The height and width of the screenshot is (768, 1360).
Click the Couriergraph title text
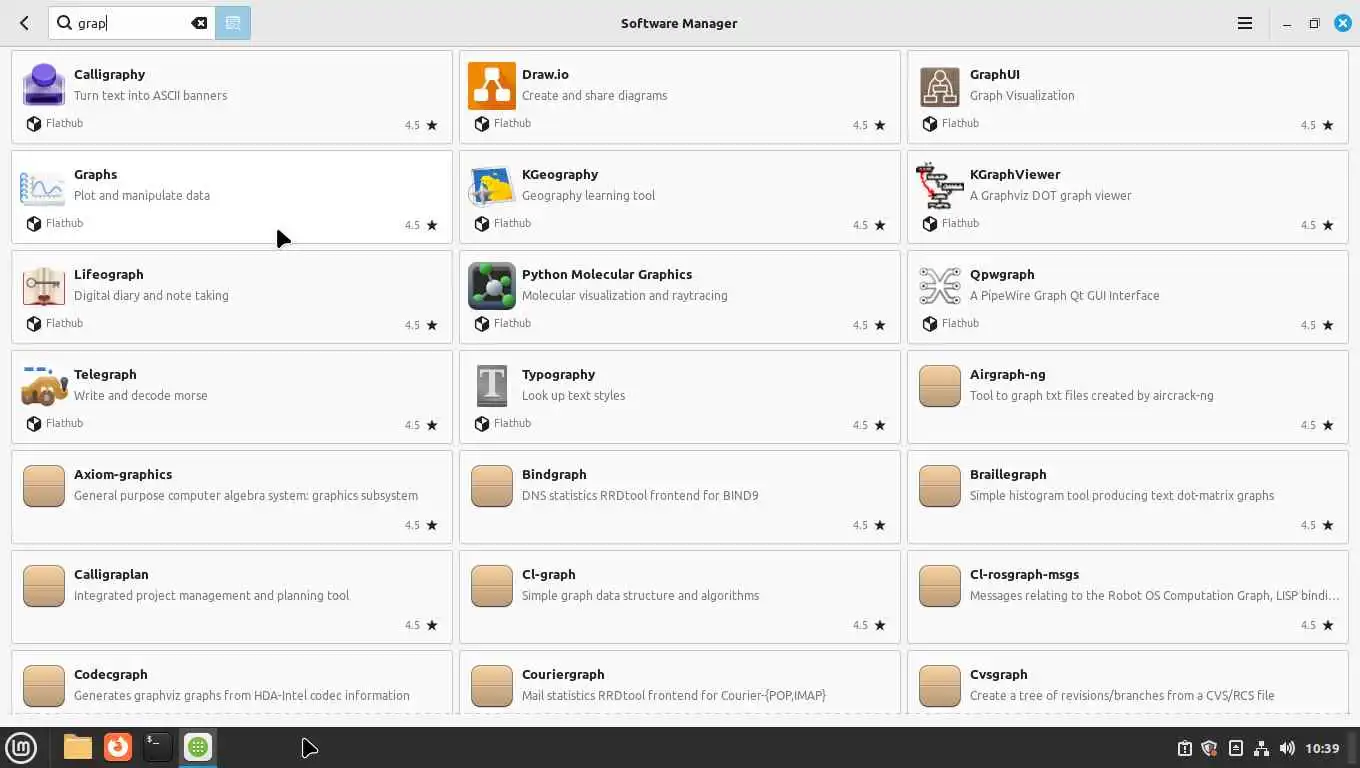563,675
